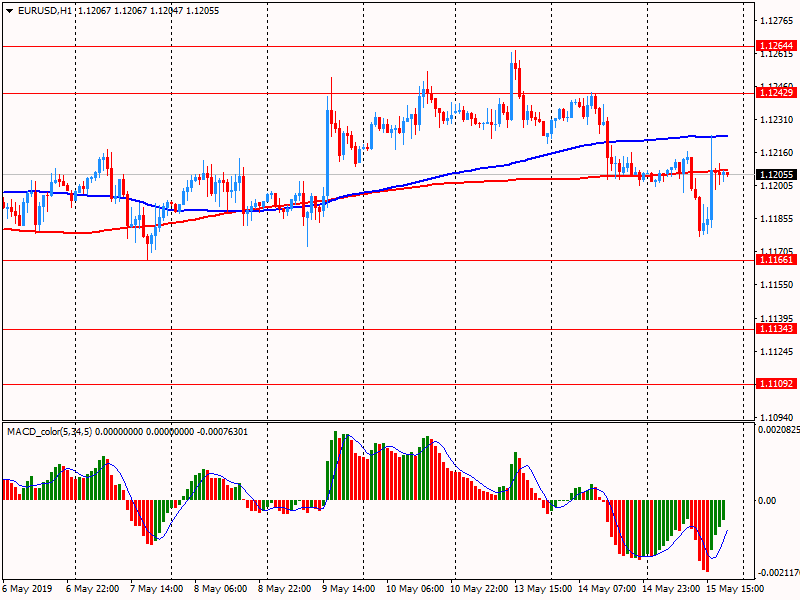Select the 1.11092 price level label

(x=776, y=384)
